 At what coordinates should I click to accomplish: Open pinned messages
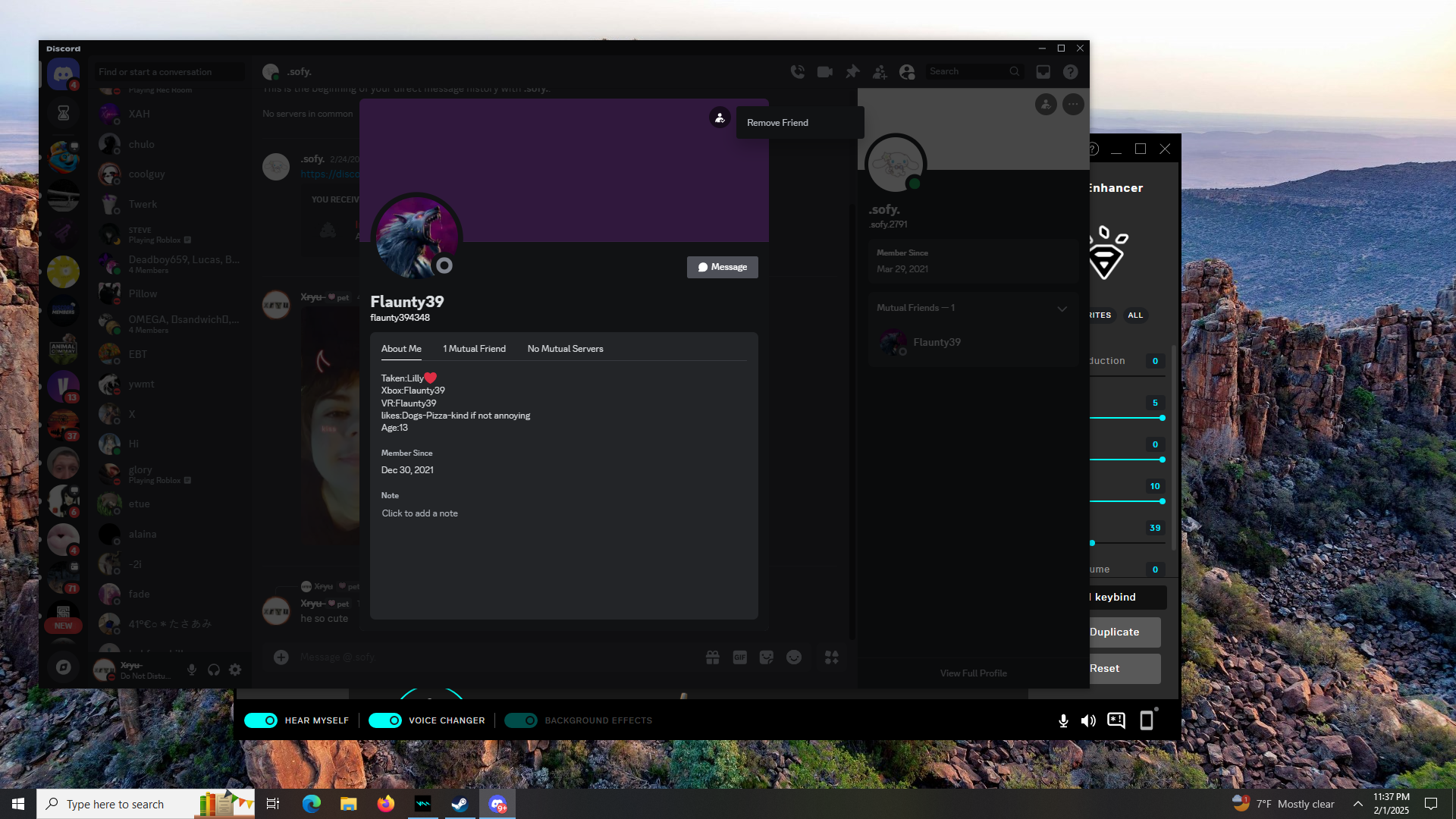852,71
